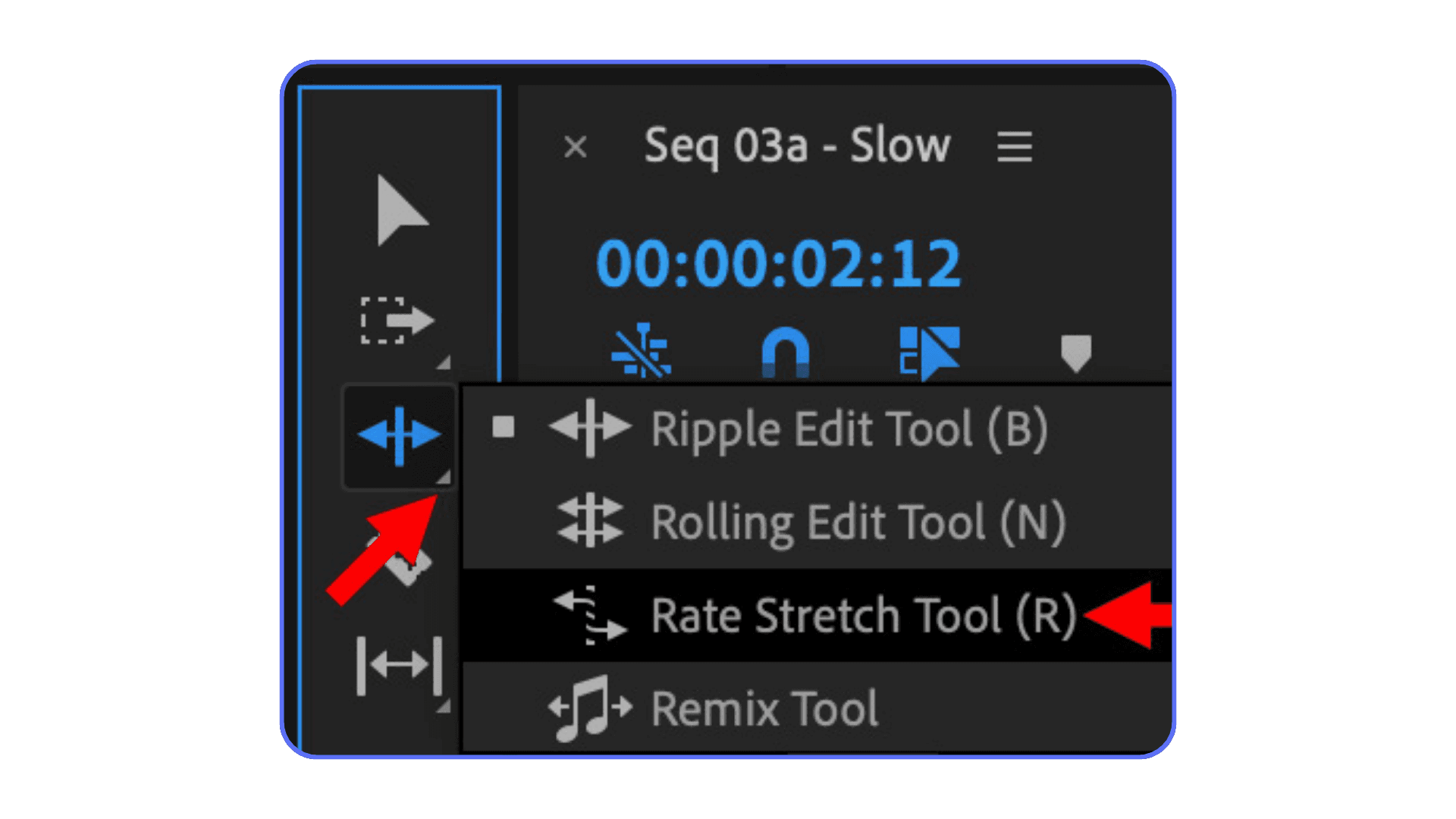The width and height of the screenshot is (1456, 819).
Task: Click the Add Marker icon
Action: point(1077,351)
